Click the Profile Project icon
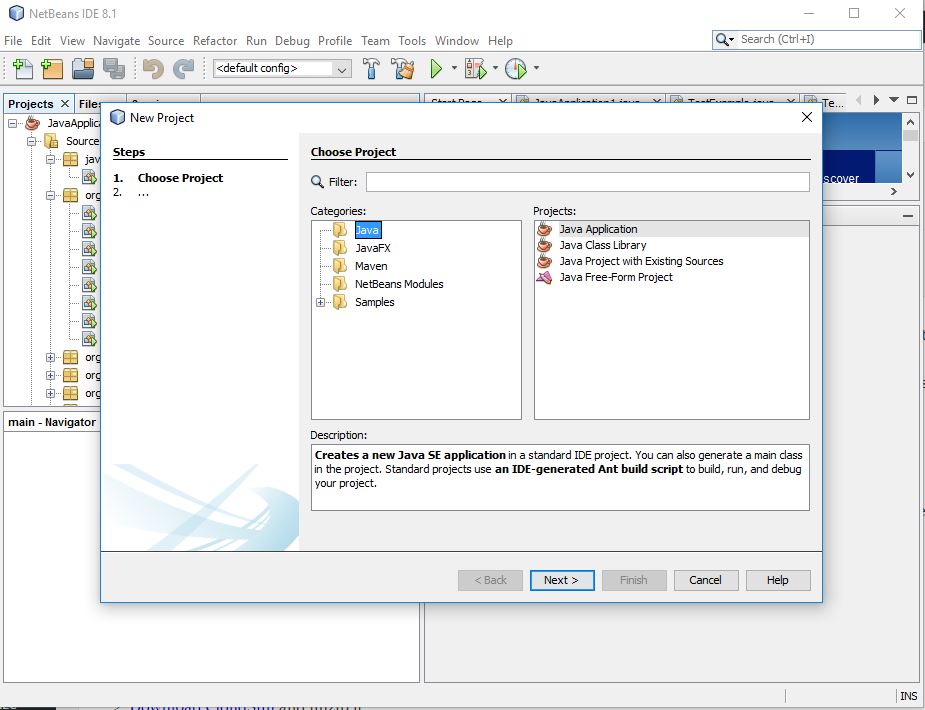Image resolution: width=925 pixels, height=710 pixels. click(x=517, y=68)
